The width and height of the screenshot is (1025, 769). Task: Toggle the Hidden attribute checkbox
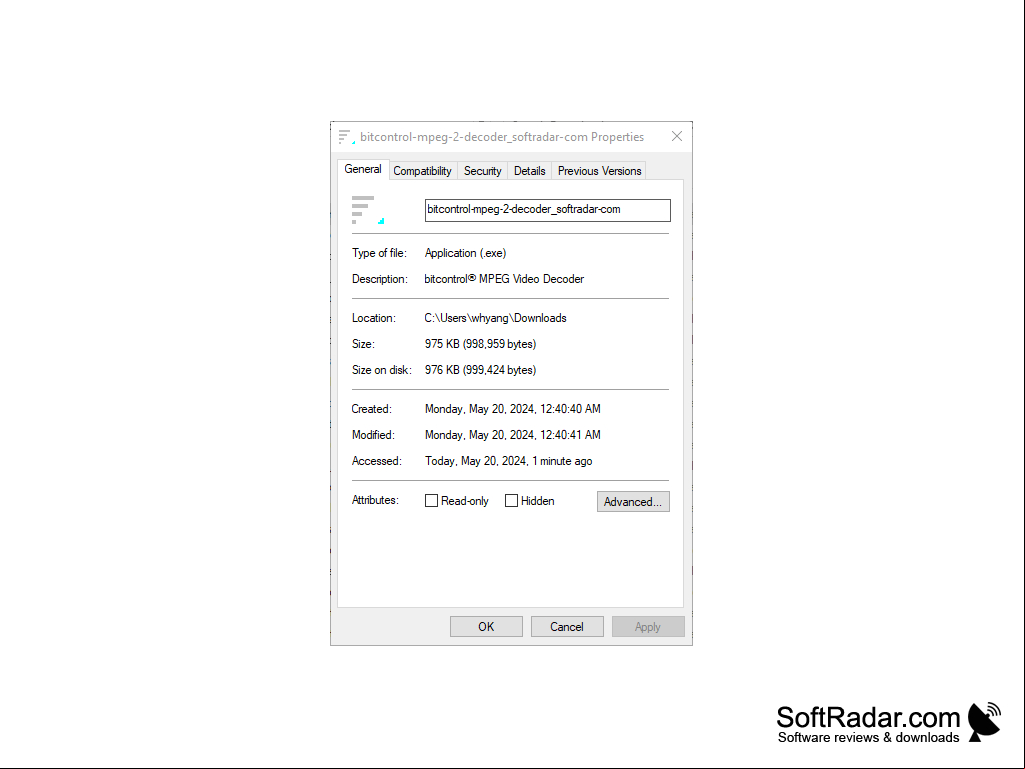click(512, 501)
